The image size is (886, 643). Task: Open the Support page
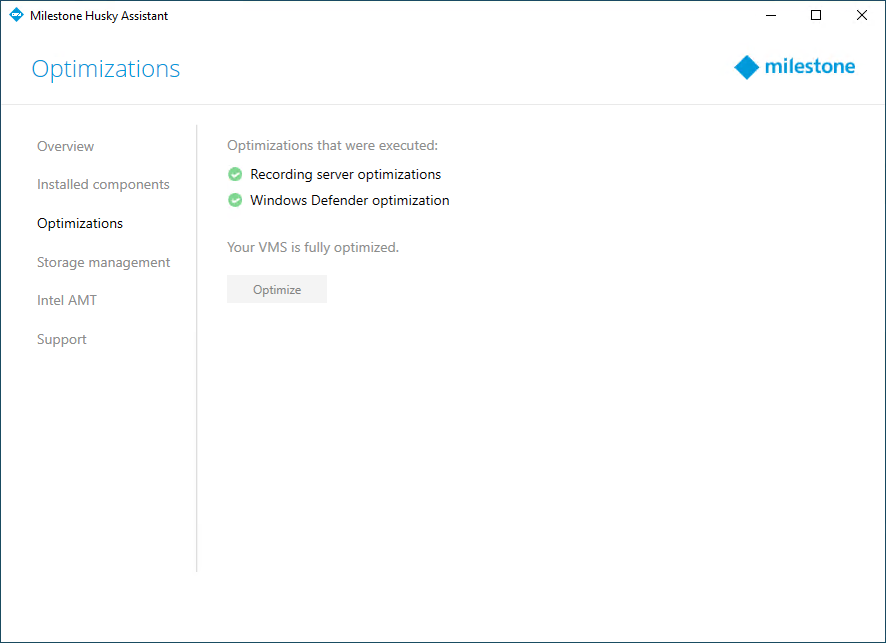click(62, 340)
